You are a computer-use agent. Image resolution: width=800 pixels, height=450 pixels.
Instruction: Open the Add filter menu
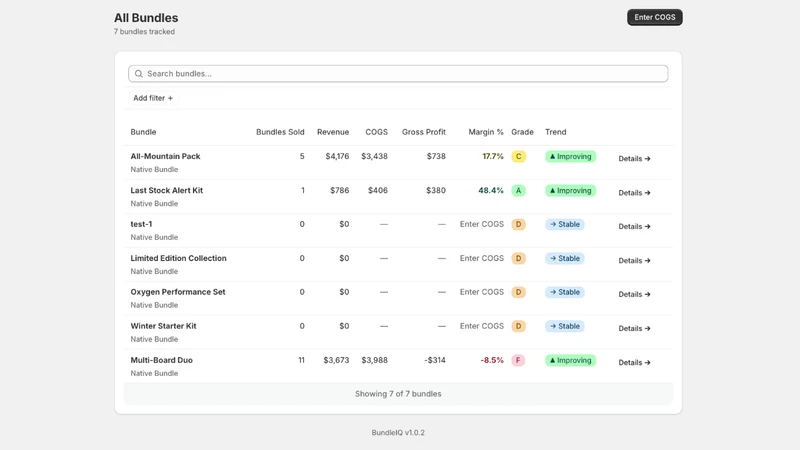click(153, 98)
